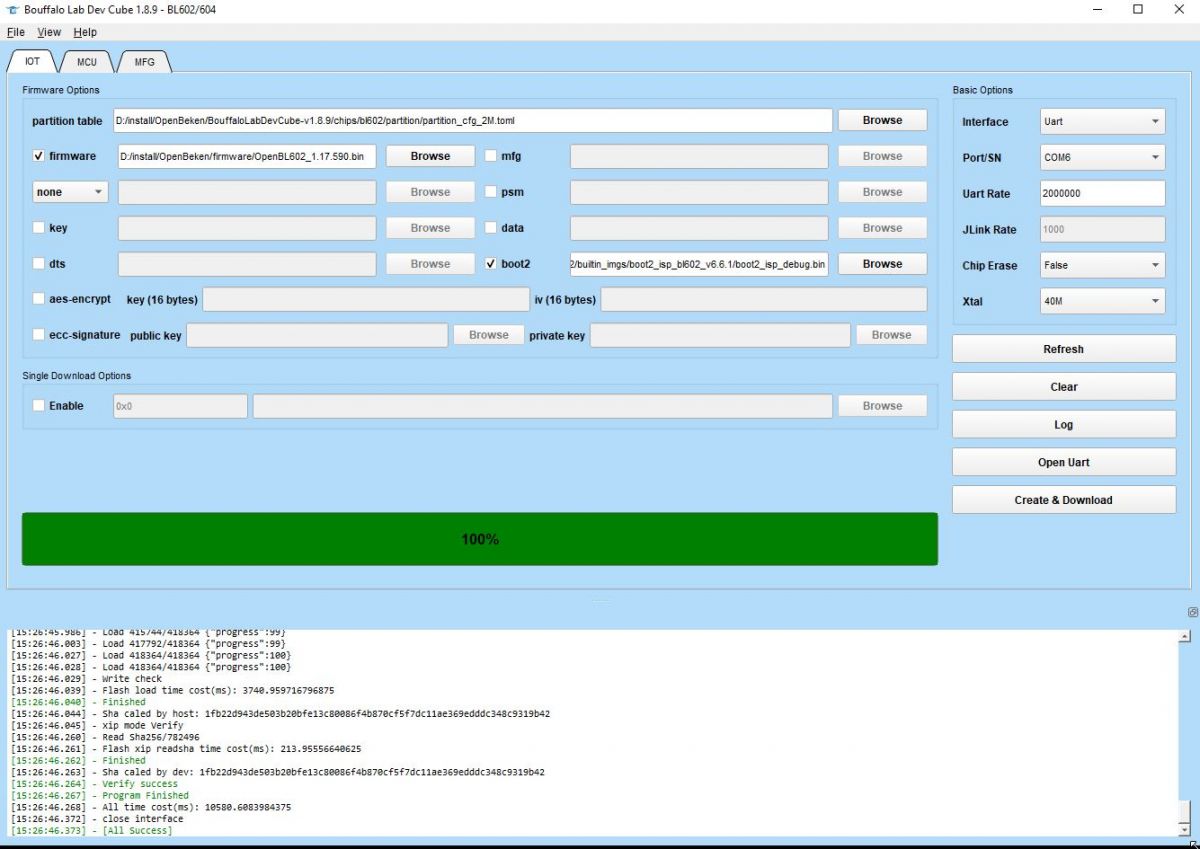This screenshot has width=1200, height=849.
Task: Click the green 100% progress bar
Action: (x=480, y=539)
